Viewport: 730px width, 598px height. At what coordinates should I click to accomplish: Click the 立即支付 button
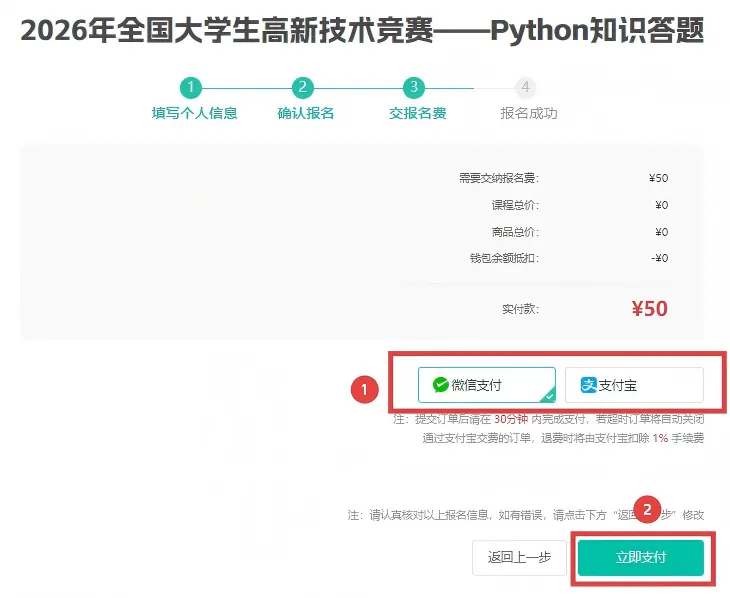click(641, 557)
